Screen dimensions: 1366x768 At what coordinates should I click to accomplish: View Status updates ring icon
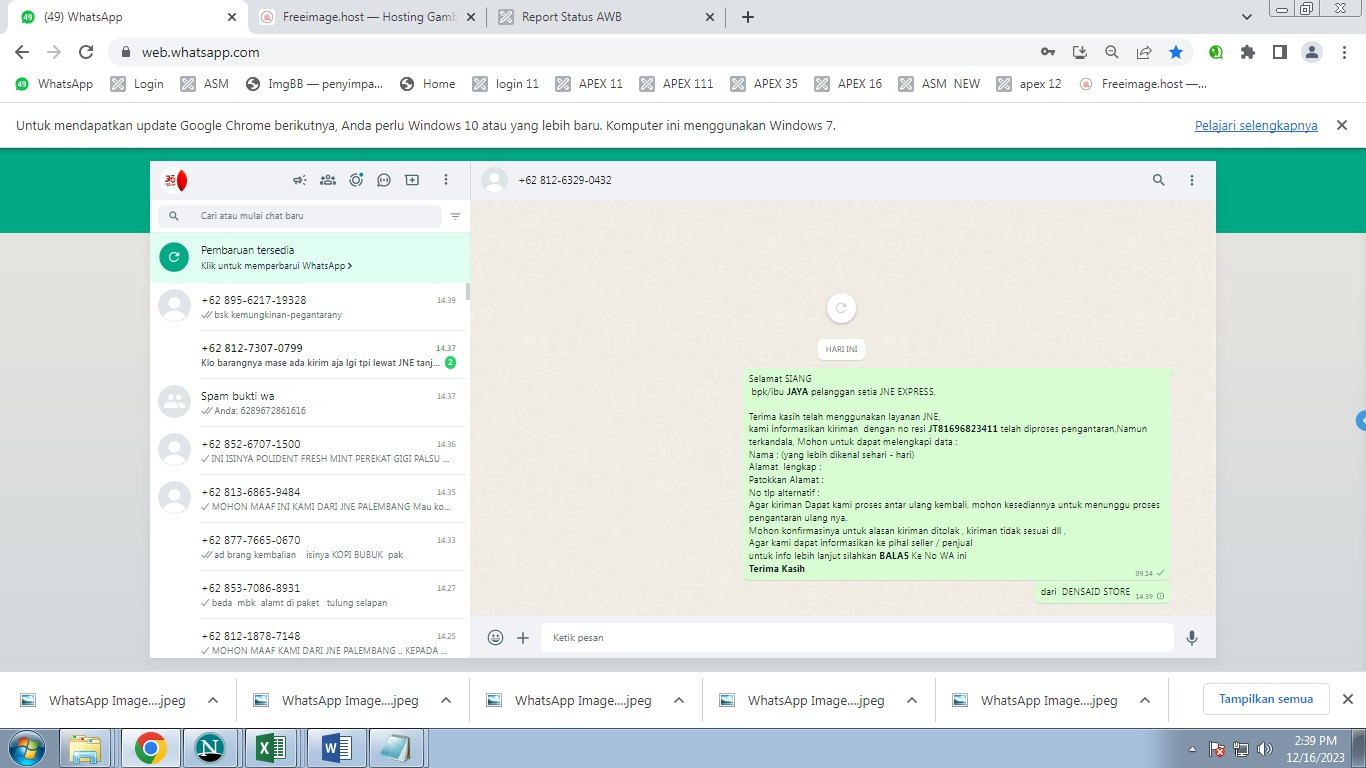356,180
